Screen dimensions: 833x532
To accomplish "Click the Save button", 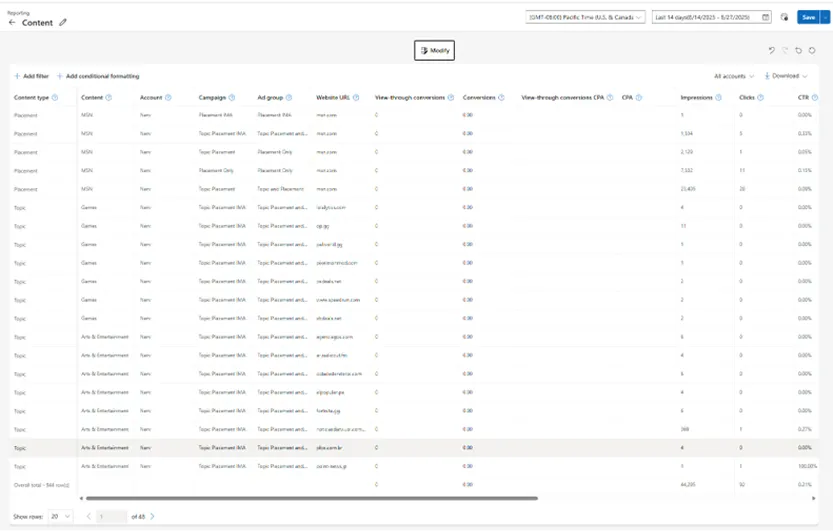I will pyautogui.click(x=808, y=17).
